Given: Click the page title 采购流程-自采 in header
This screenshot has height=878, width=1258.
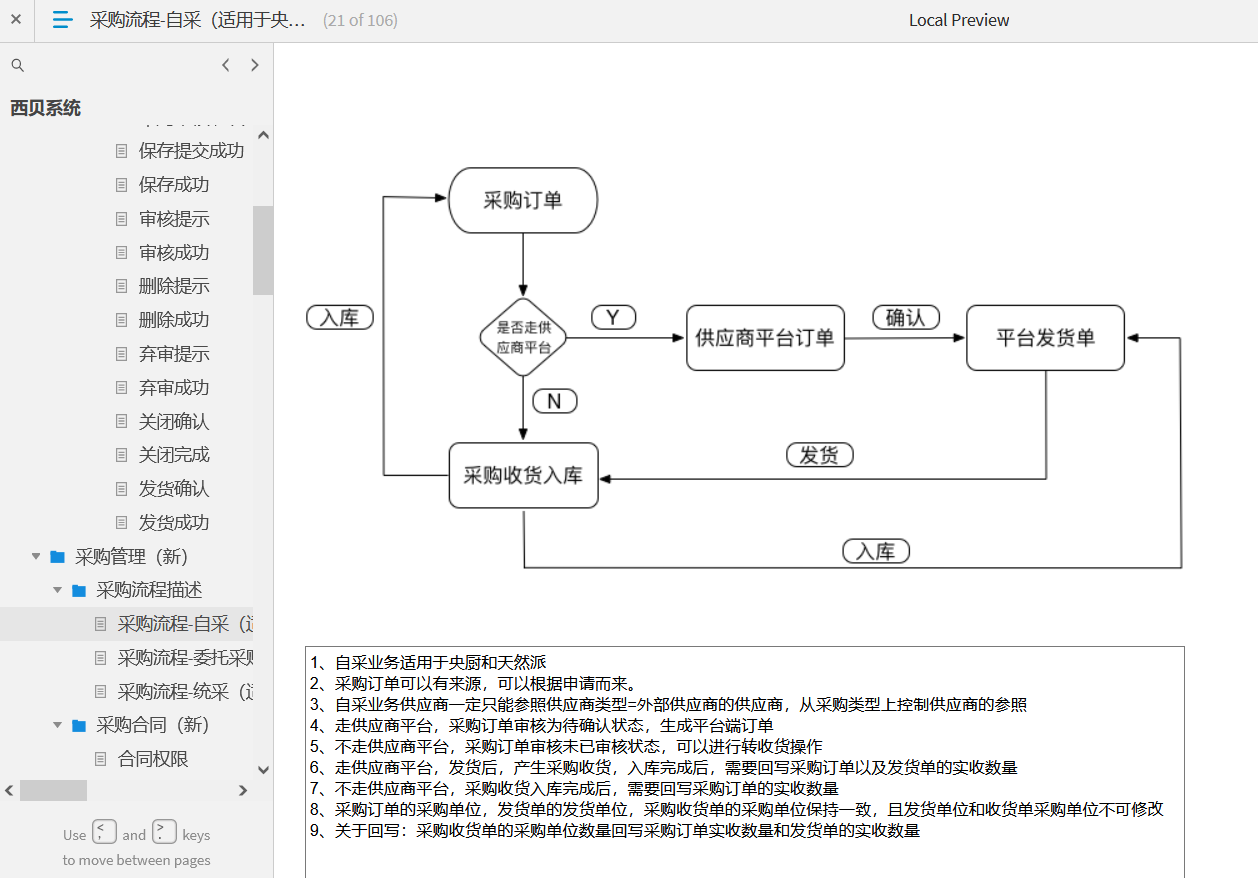Looking at the screenshot, I should coord(198,20).
